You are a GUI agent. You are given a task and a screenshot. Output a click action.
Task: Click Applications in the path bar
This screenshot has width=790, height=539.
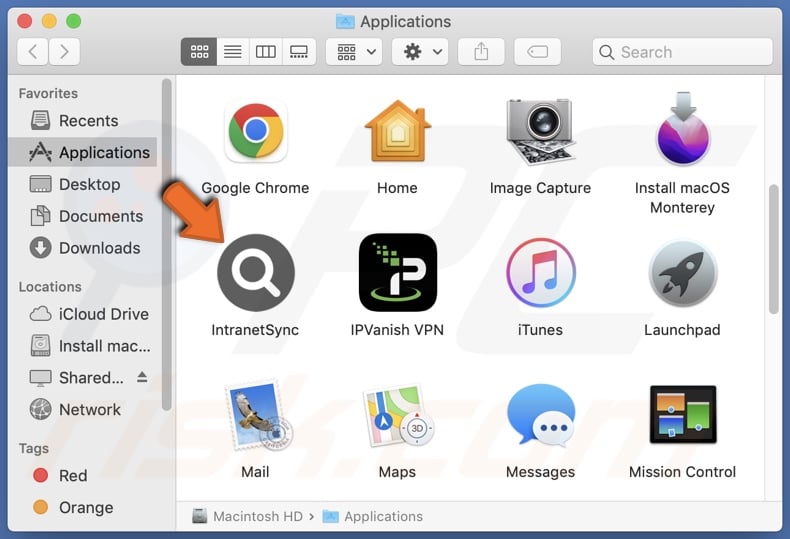tap(373, 516)
